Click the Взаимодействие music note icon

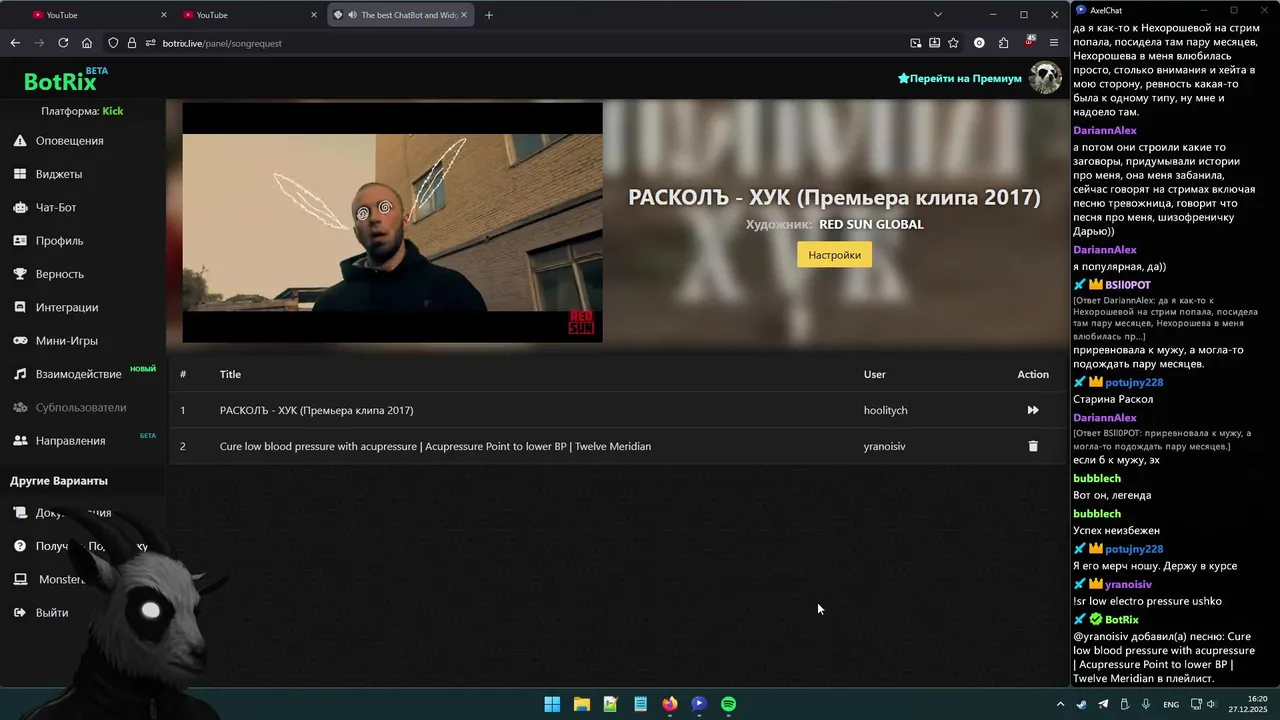pyautogui.click(x=19, y=374)
